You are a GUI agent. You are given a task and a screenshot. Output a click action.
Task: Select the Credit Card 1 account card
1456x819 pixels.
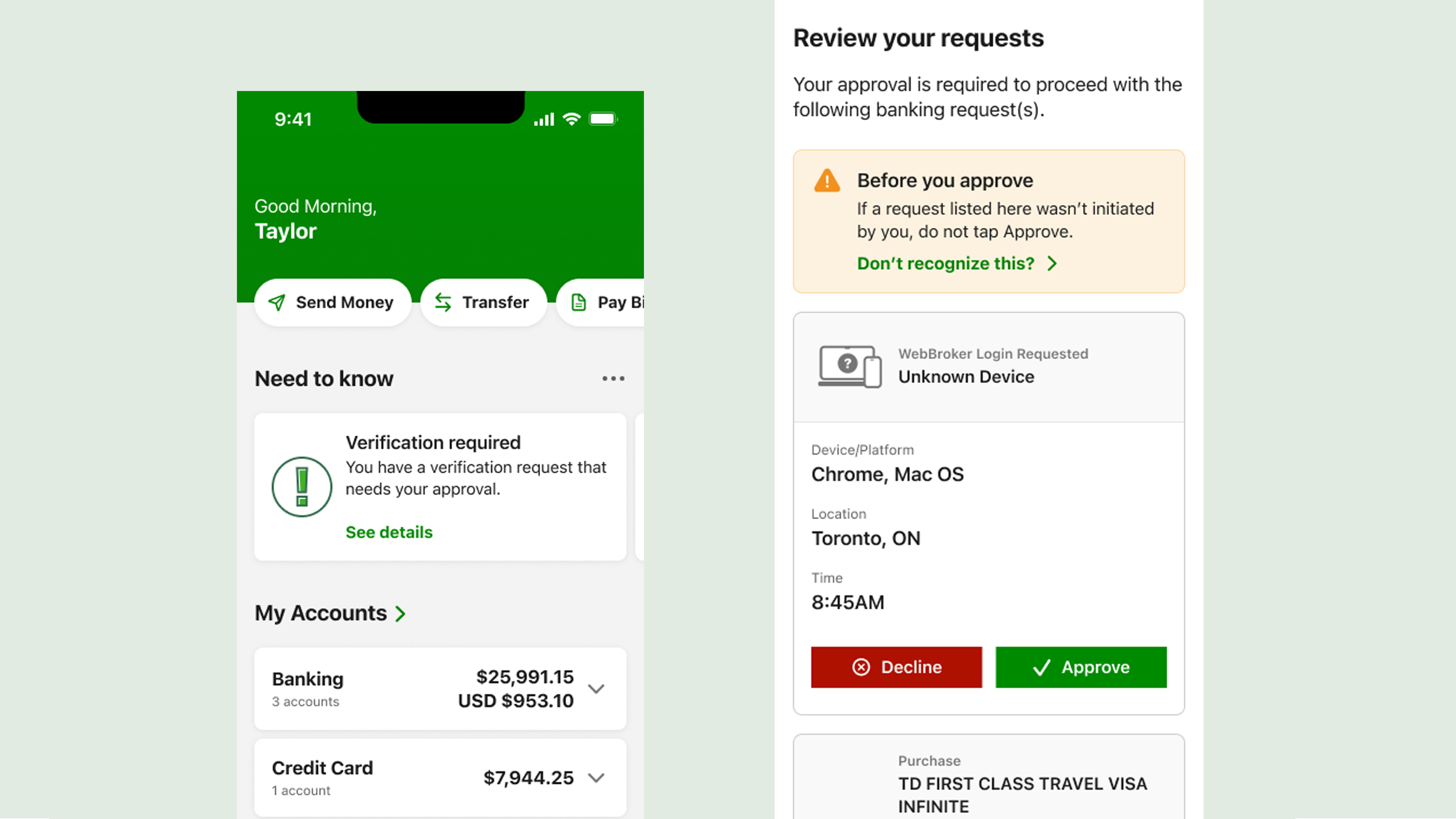440,778
